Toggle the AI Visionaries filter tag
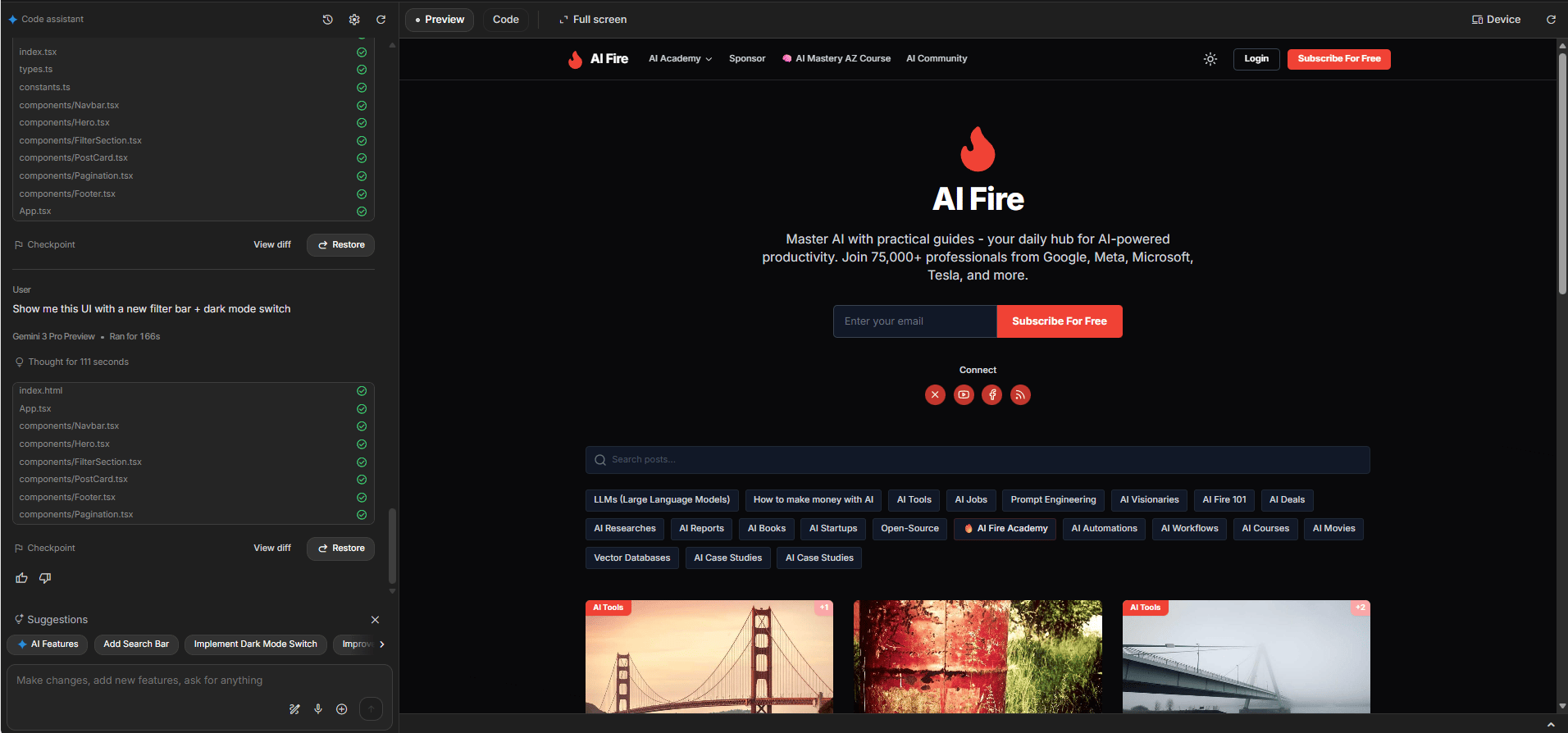 (1150, 500)
